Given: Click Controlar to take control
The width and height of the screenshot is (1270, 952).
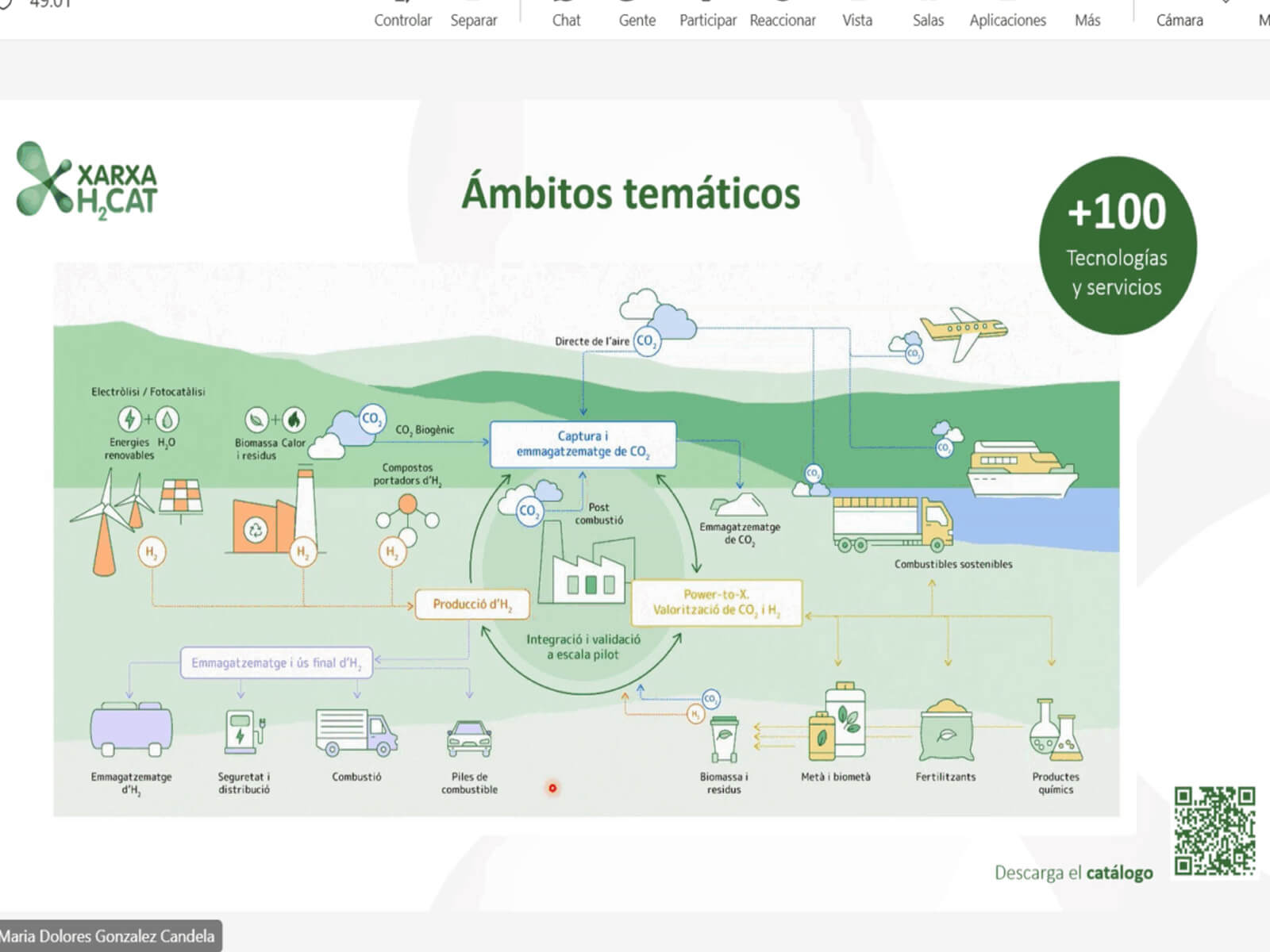Looking at the screenshot, I should (402, 20).
